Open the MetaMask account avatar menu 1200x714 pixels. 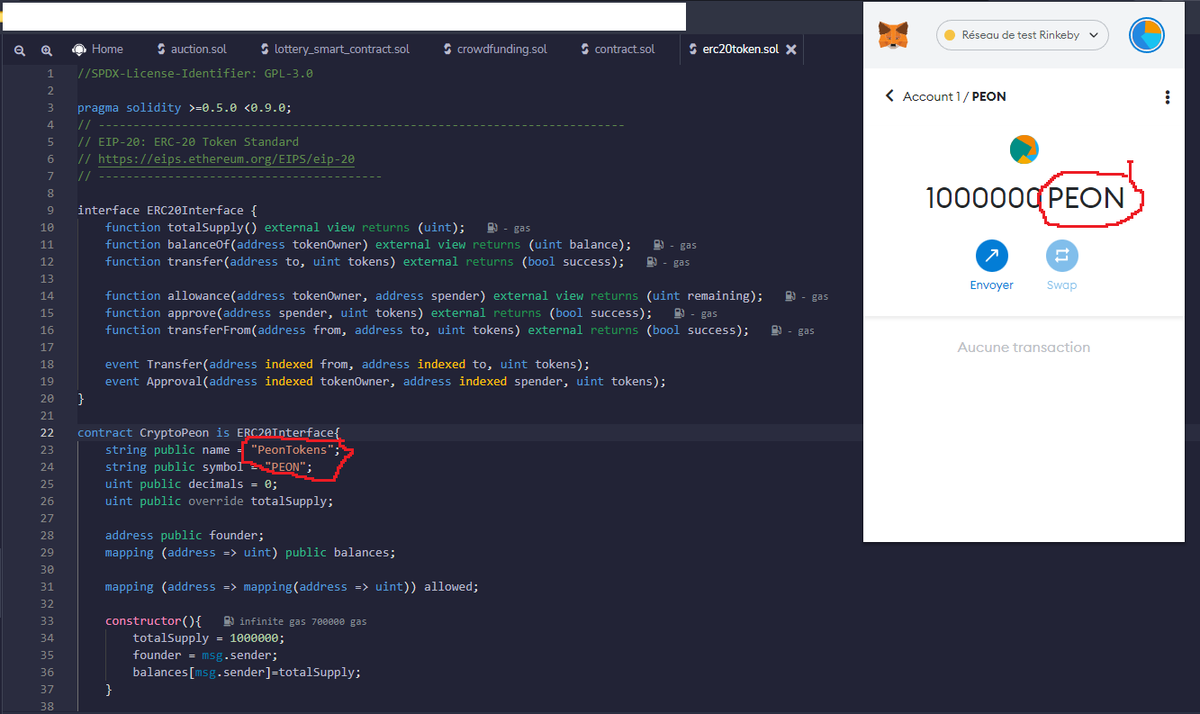[1147, 35]
